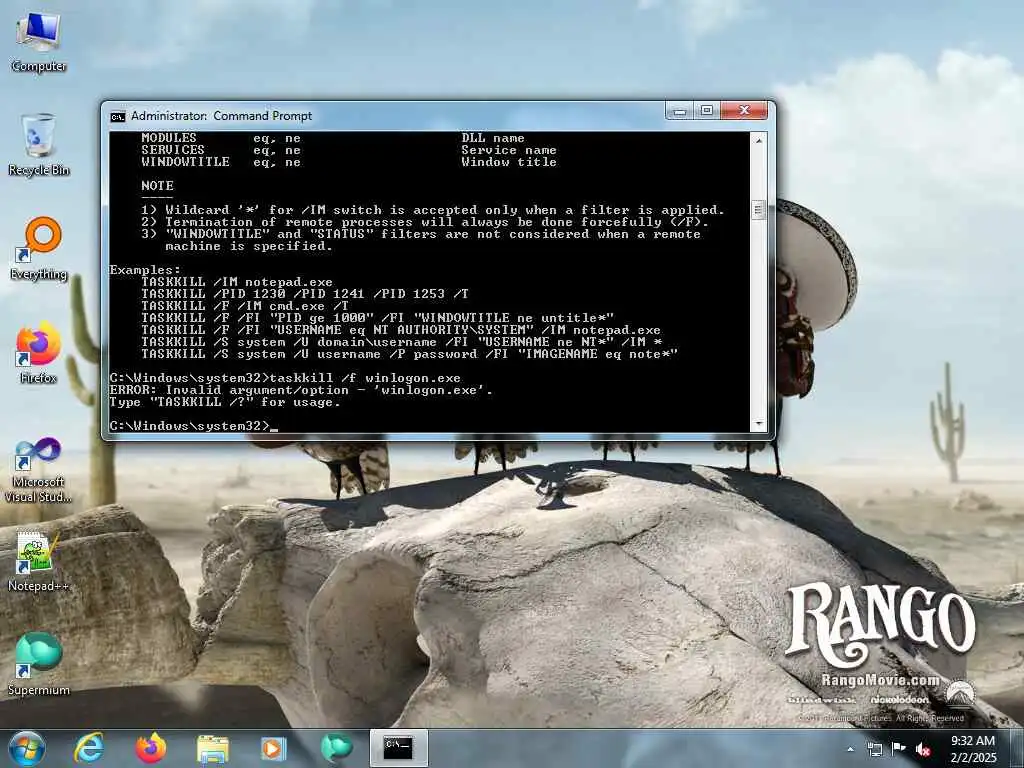Click the 'TASKKILL /IM notepad.exe' example line

[x=236, y=282]
